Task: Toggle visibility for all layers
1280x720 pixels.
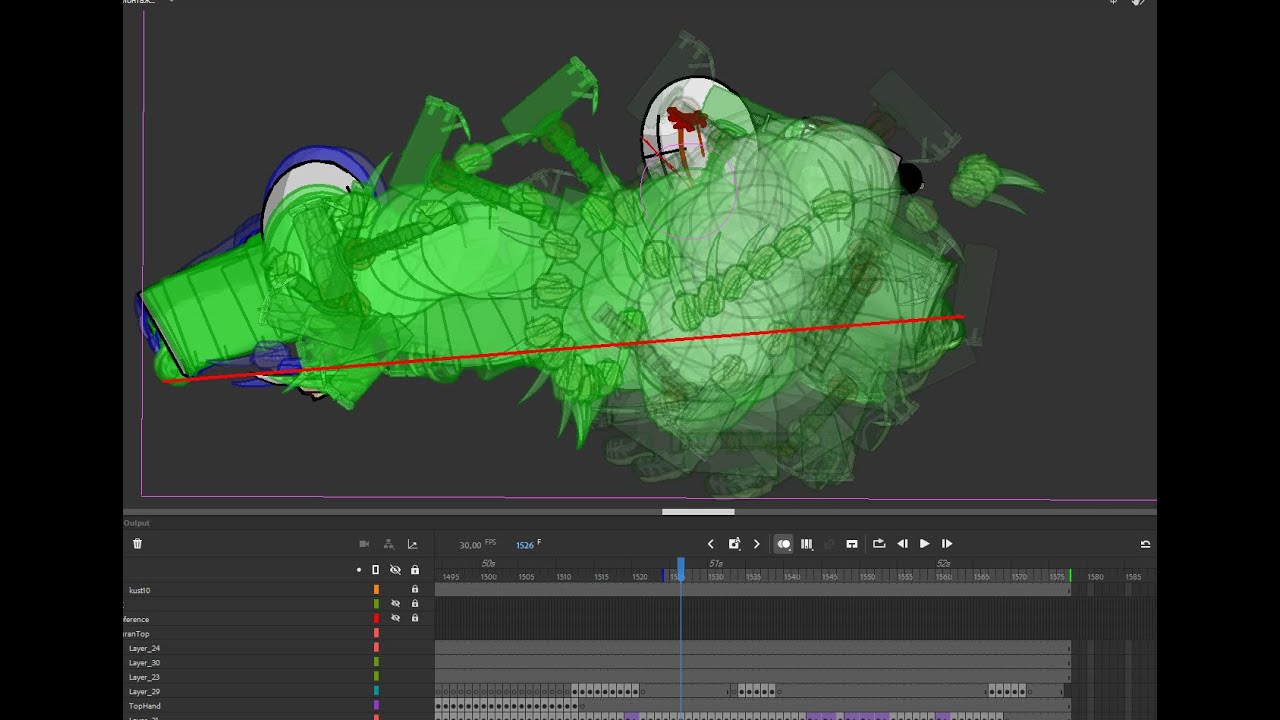Action: (x=395, y=570)
